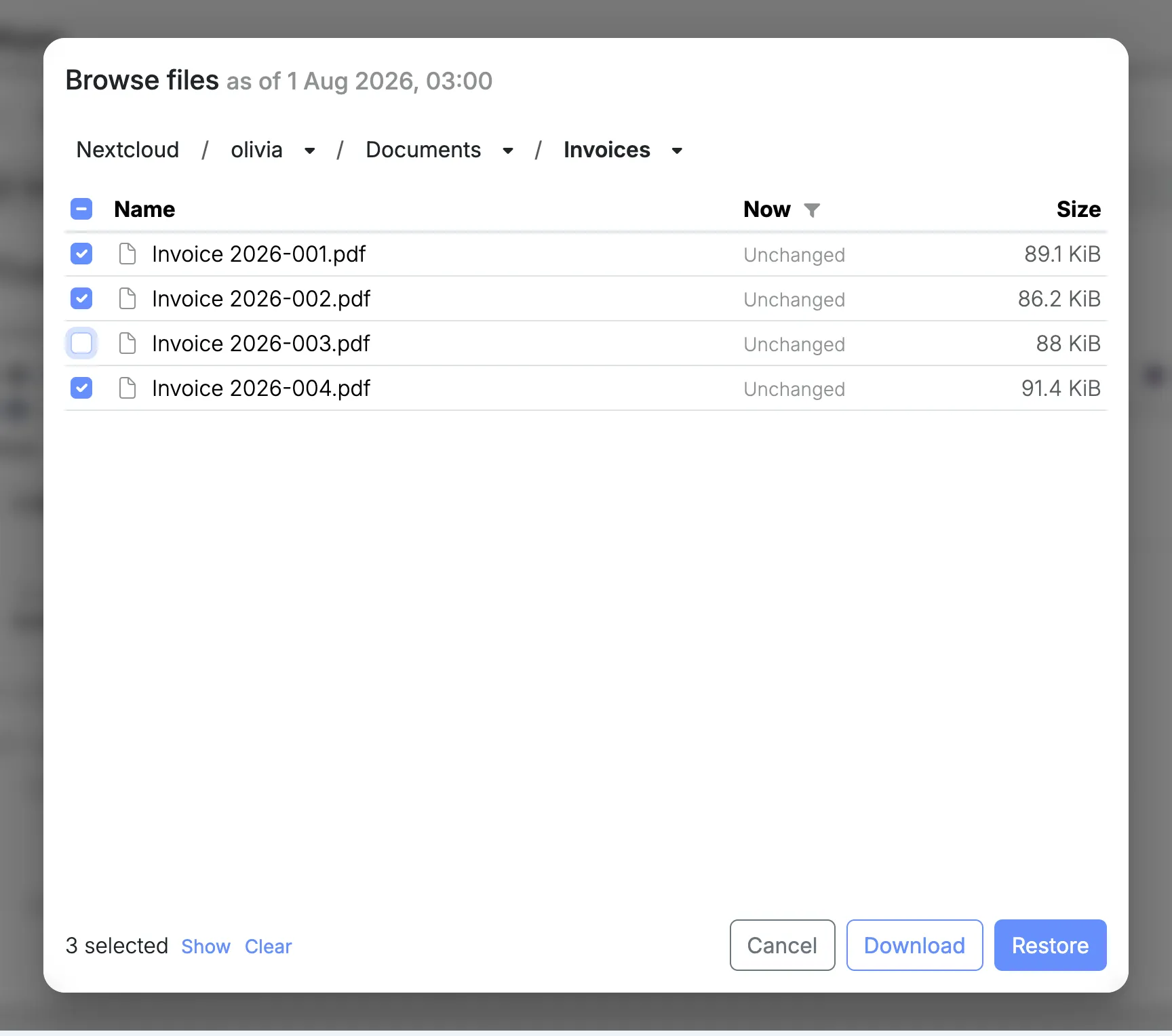Expand the Documents breadcrumb dropdown arrow
The height and width of the screenshot is (1036, 1172).
(508, 151)
